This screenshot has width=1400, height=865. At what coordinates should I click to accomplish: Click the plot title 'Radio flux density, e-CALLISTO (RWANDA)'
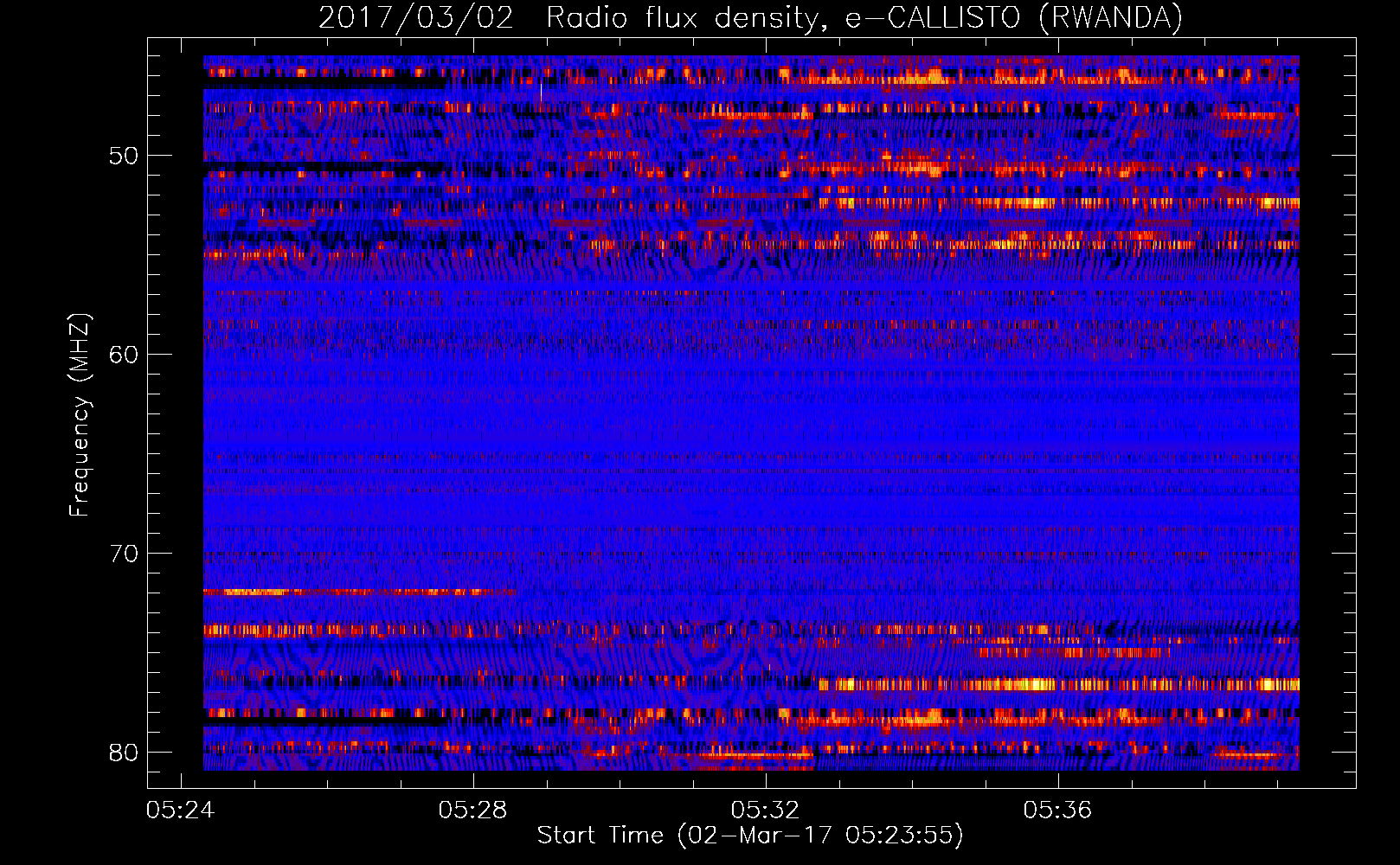point(864,18)
